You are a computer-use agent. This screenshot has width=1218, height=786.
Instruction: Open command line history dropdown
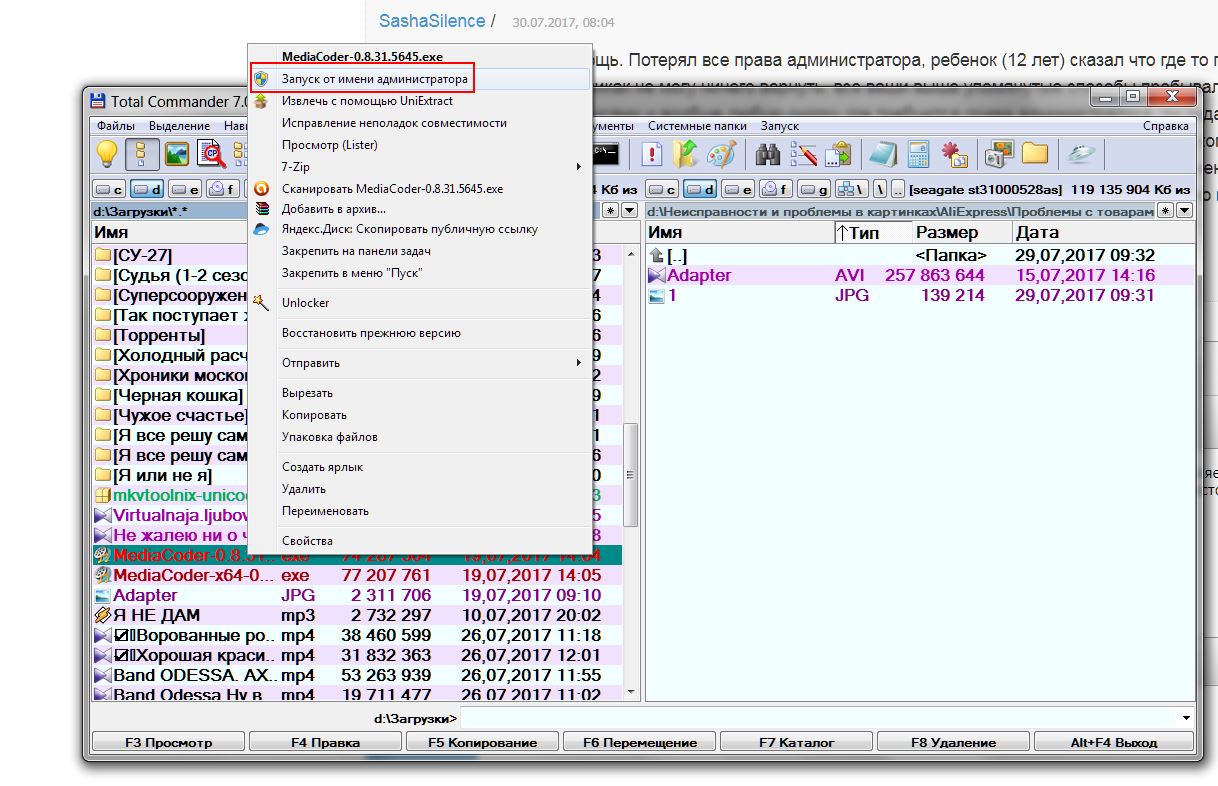click(1186, 718)
